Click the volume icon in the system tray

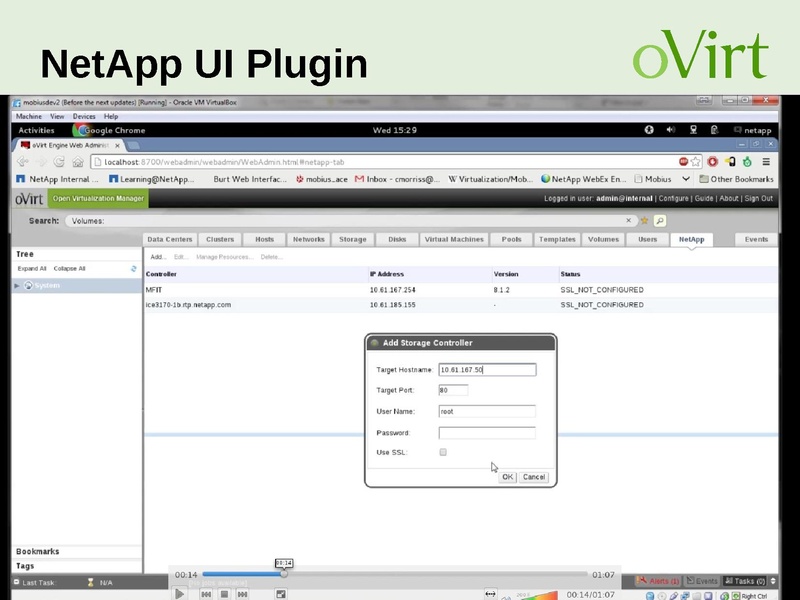pyautogui.click(x=670, y=129)
